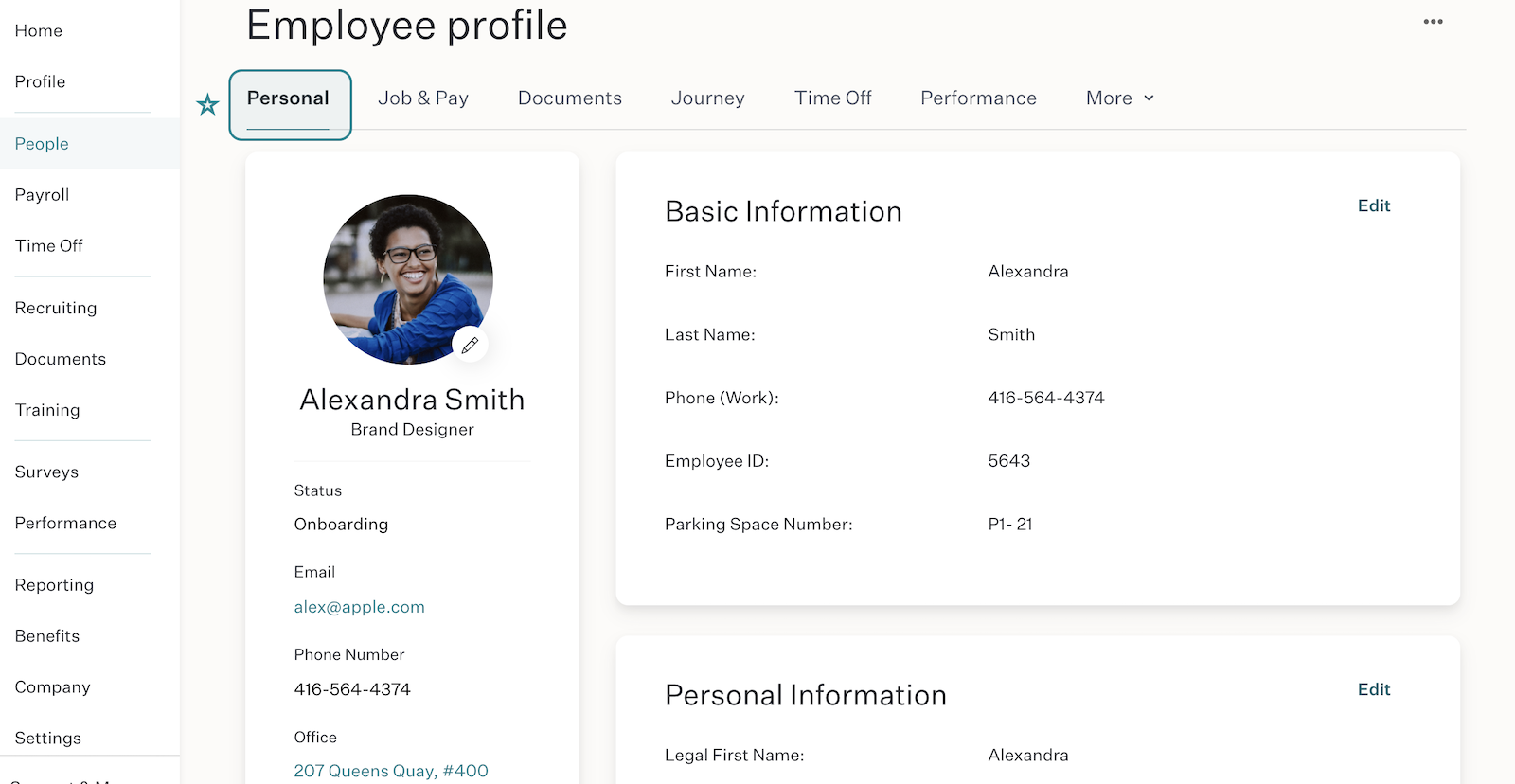Open the Performance profile tab
Screen dimensions: 1515x784
978,98
